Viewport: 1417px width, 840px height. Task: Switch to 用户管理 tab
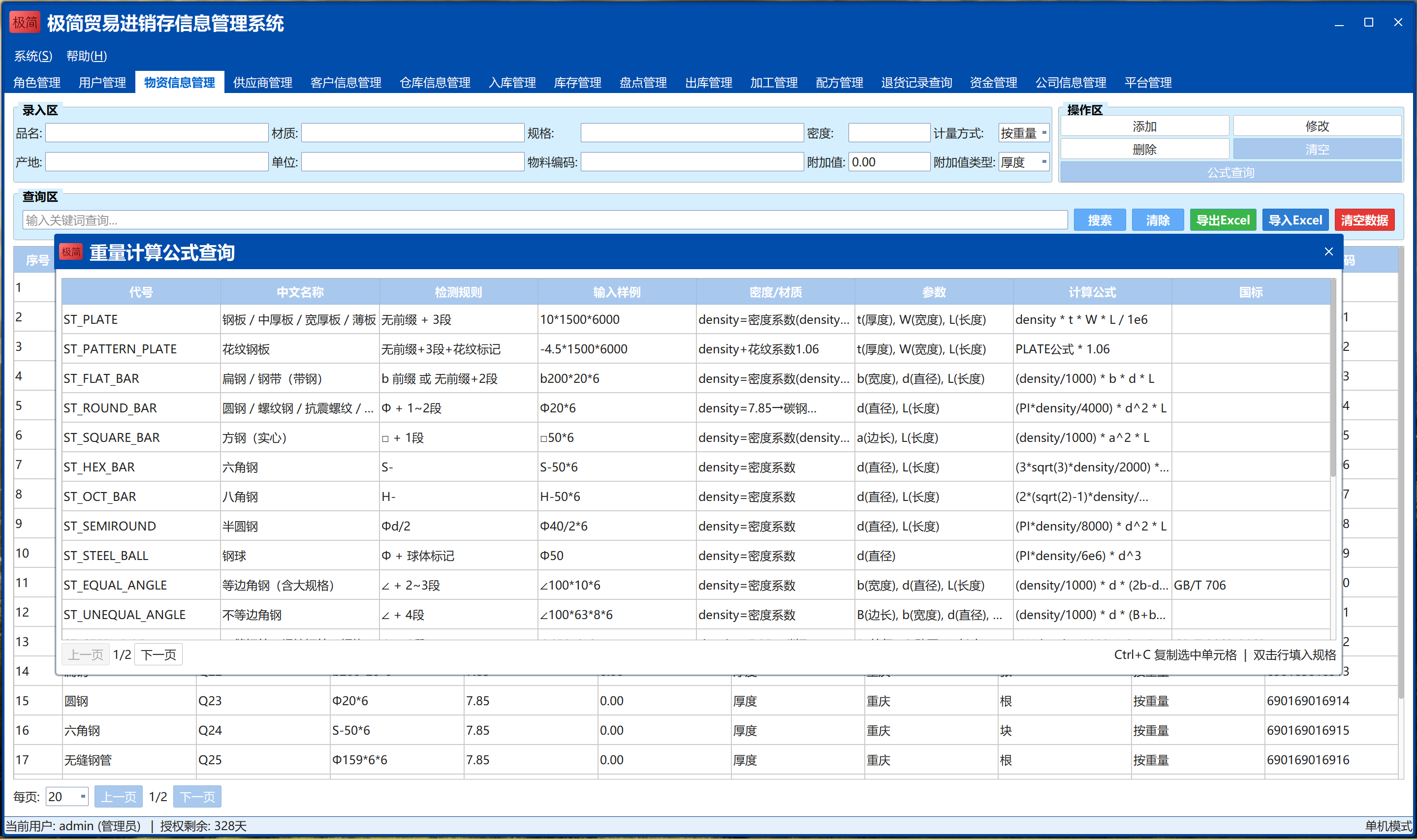pyautogui.click(x=102, y=83)
